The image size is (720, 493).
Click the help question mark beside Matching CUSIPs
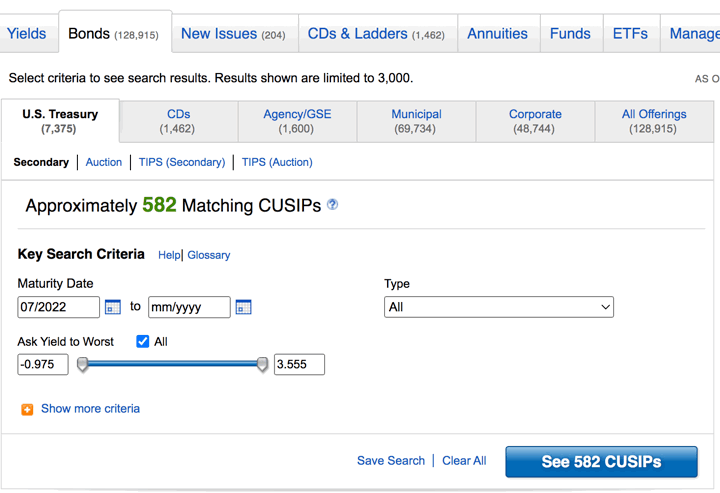coord(333,205)
